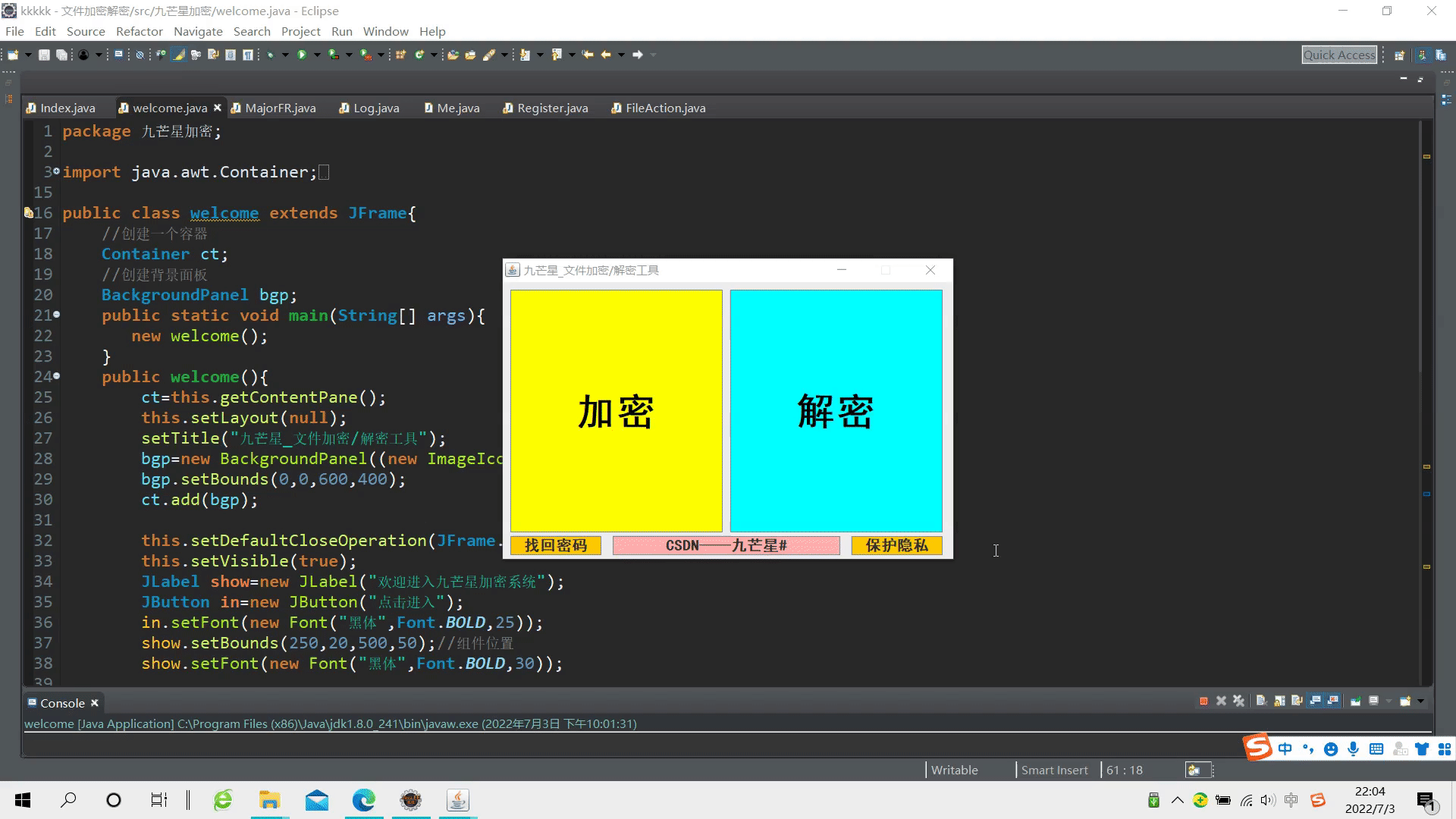This screenshot has height=819, width=1456.
Task: Click the Debug bug icon
Action: pyautogui.click(x=271, y=55)
